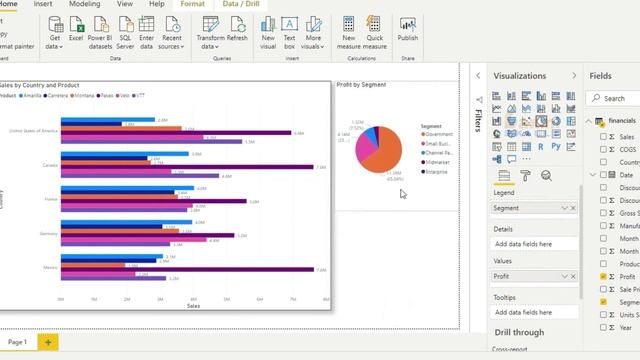Uncheck the Profit field checkbox
Viewport: 640px width, 360px height.
click(x=603, y=276)
